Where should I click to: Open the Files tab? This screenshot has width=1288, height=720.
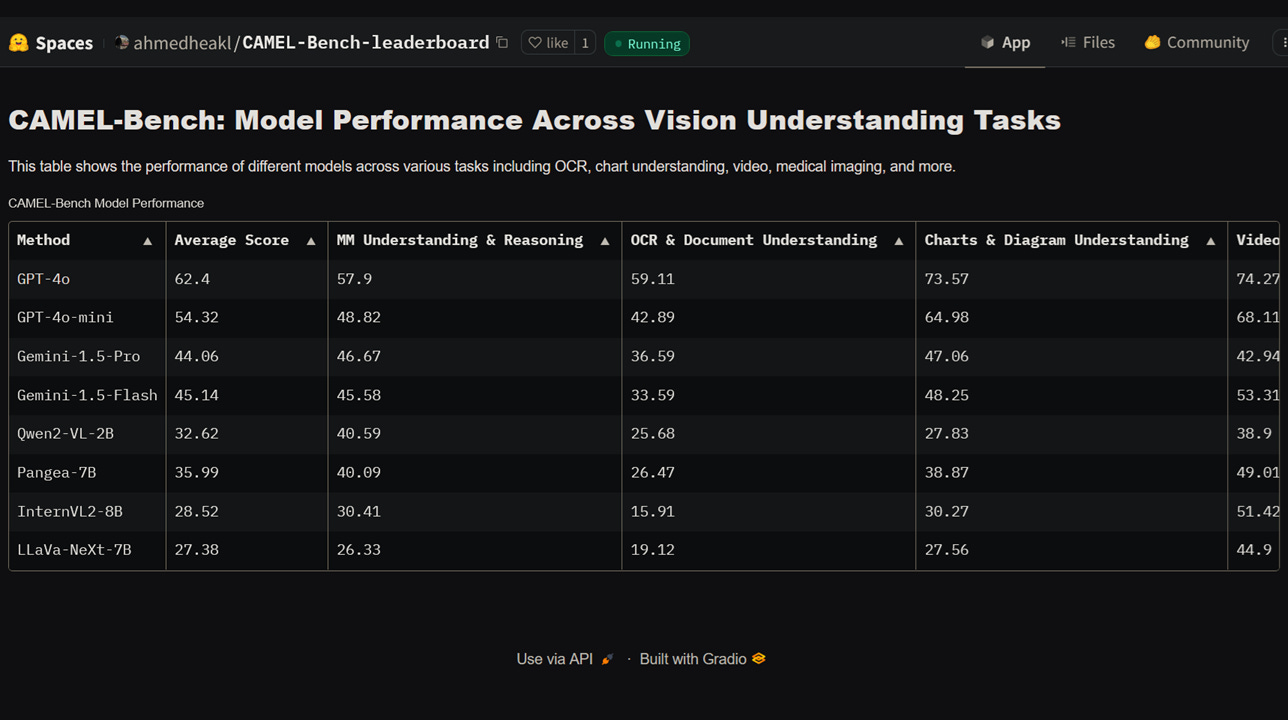point(1088,42)
